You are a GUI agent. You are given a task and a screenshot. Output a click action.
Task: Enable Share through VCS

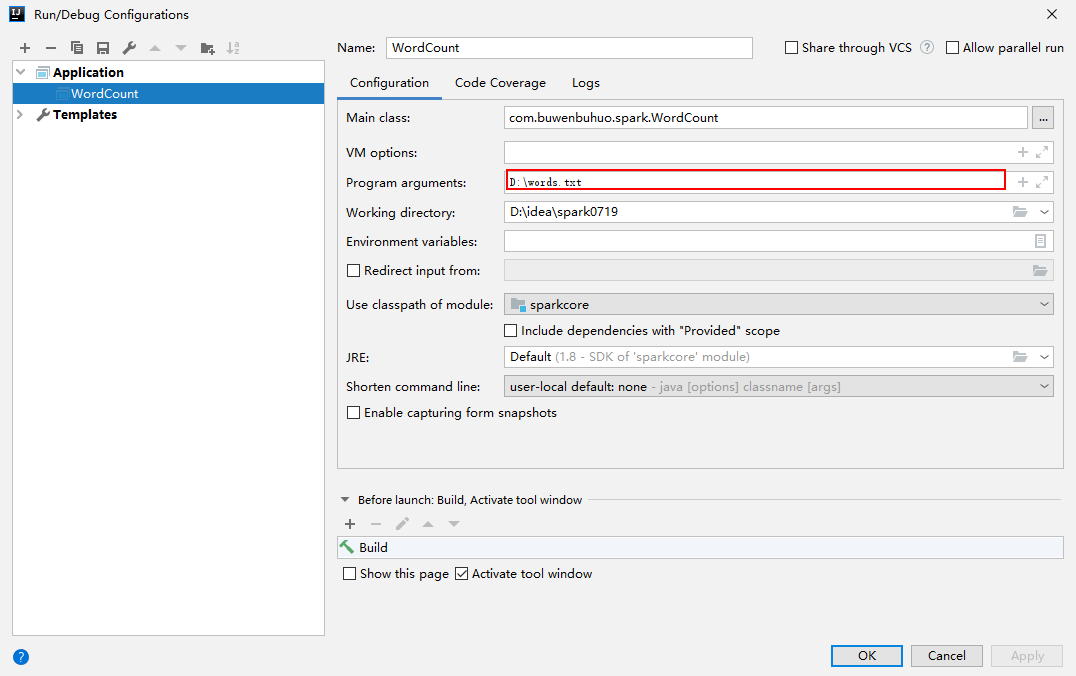791,47
